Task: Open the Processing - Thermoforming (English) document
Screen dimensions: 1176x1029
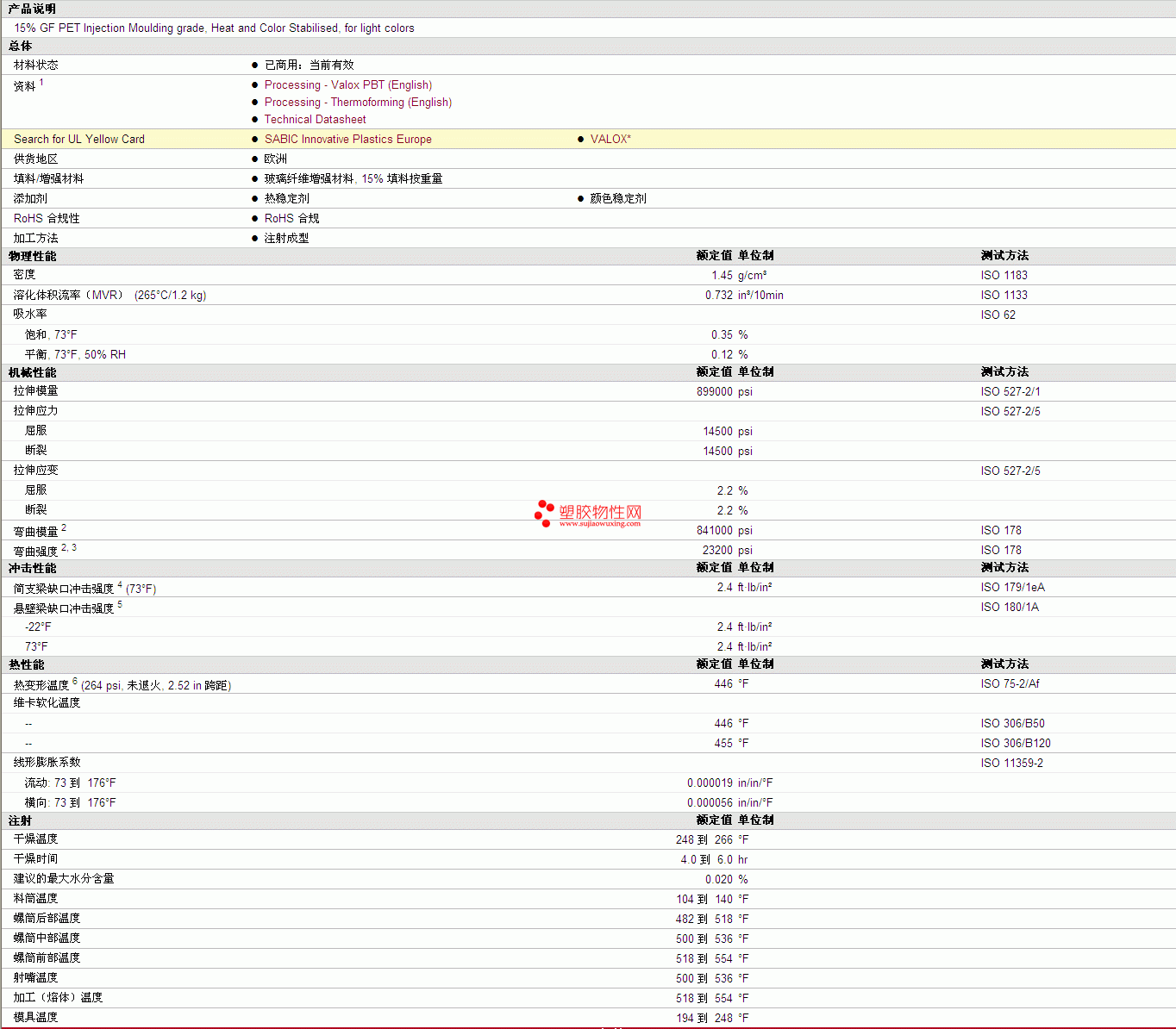Action: 358,102
